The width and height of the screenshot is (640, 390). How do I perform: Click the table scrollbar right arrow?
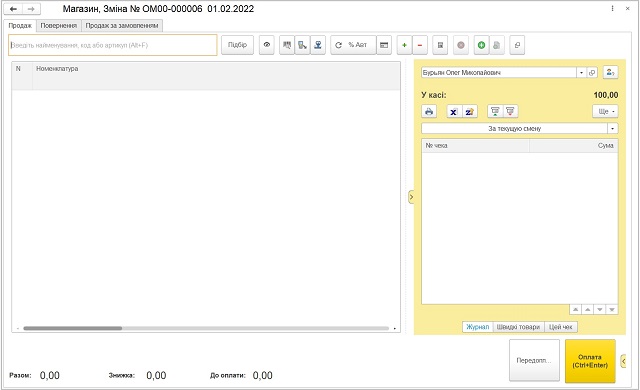point(395,328)
